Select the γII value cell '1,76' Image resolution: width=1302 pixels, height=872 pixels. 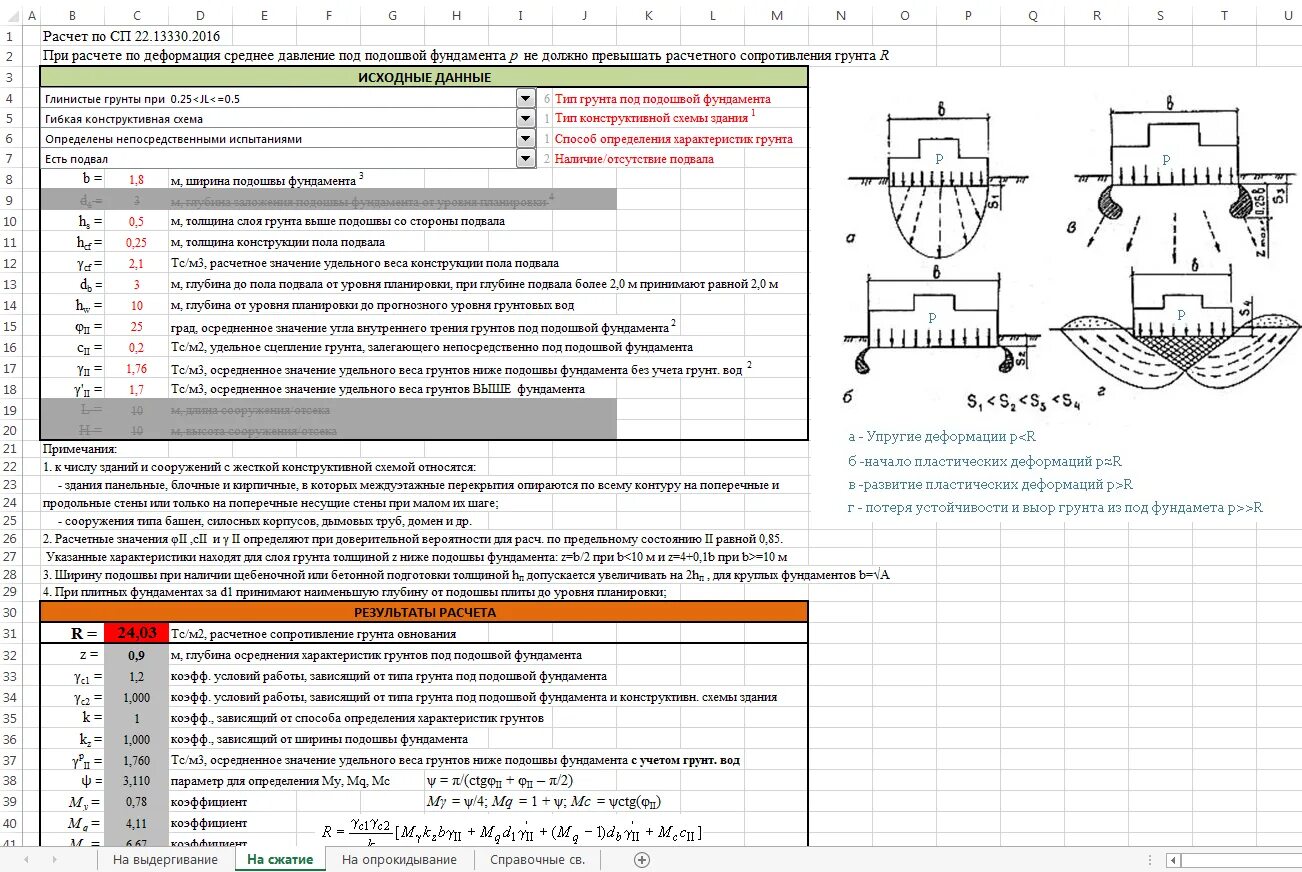coord(136,369)
